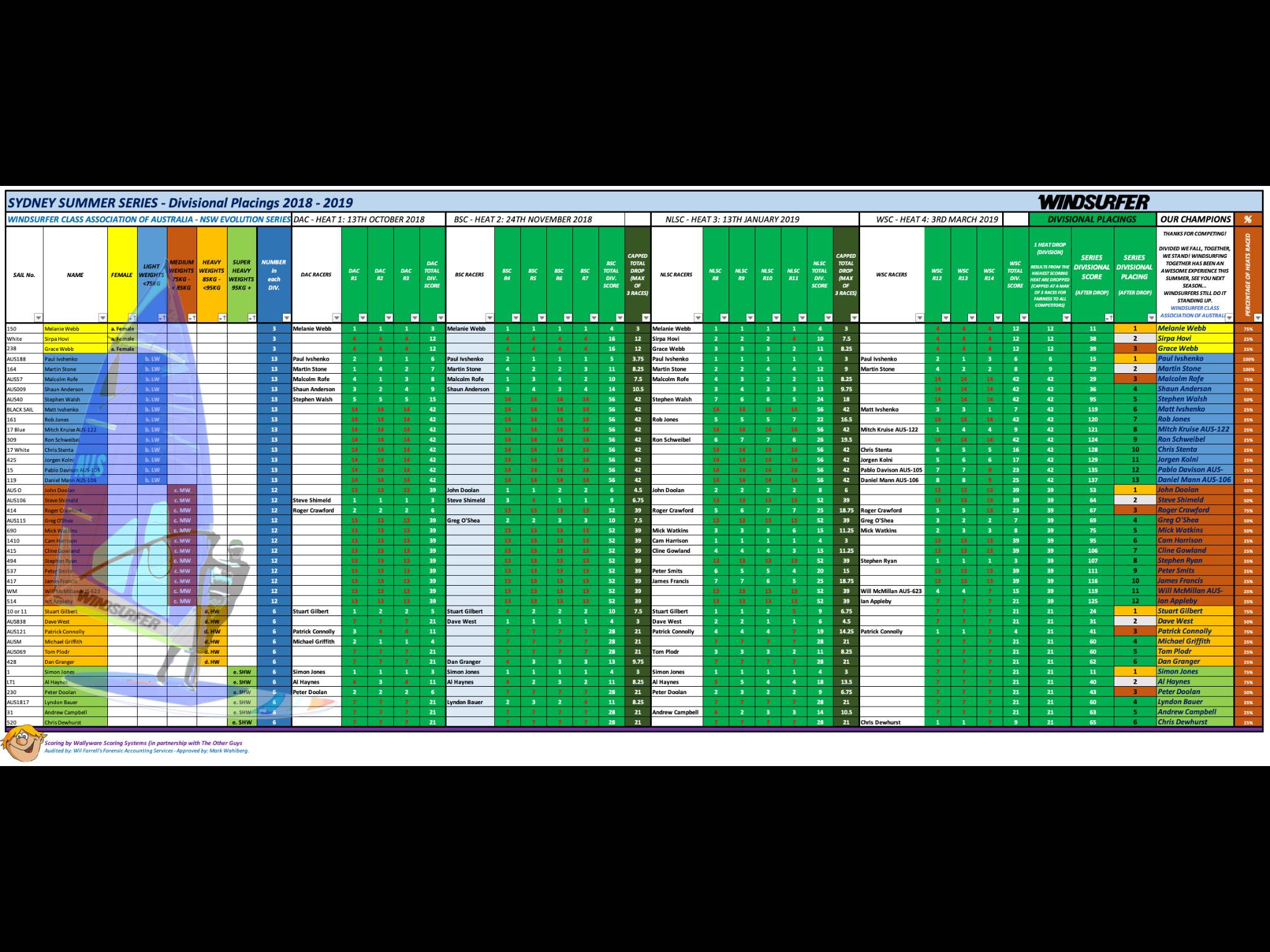Screen dimensions: 1270x952
Task: Click the orange % header cell
Action: tap(1248, 219)
